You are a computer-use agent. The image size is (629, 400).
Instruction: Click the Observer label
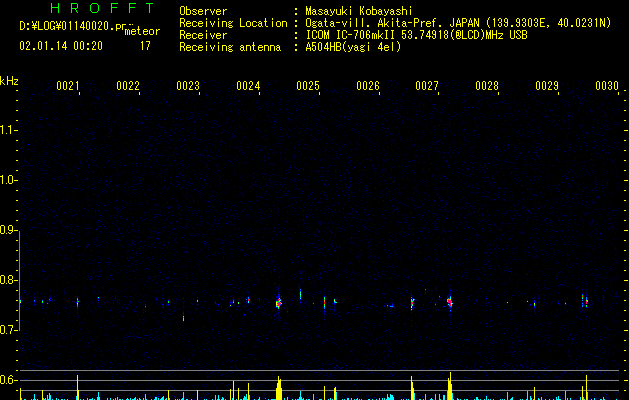click(203, 11)
